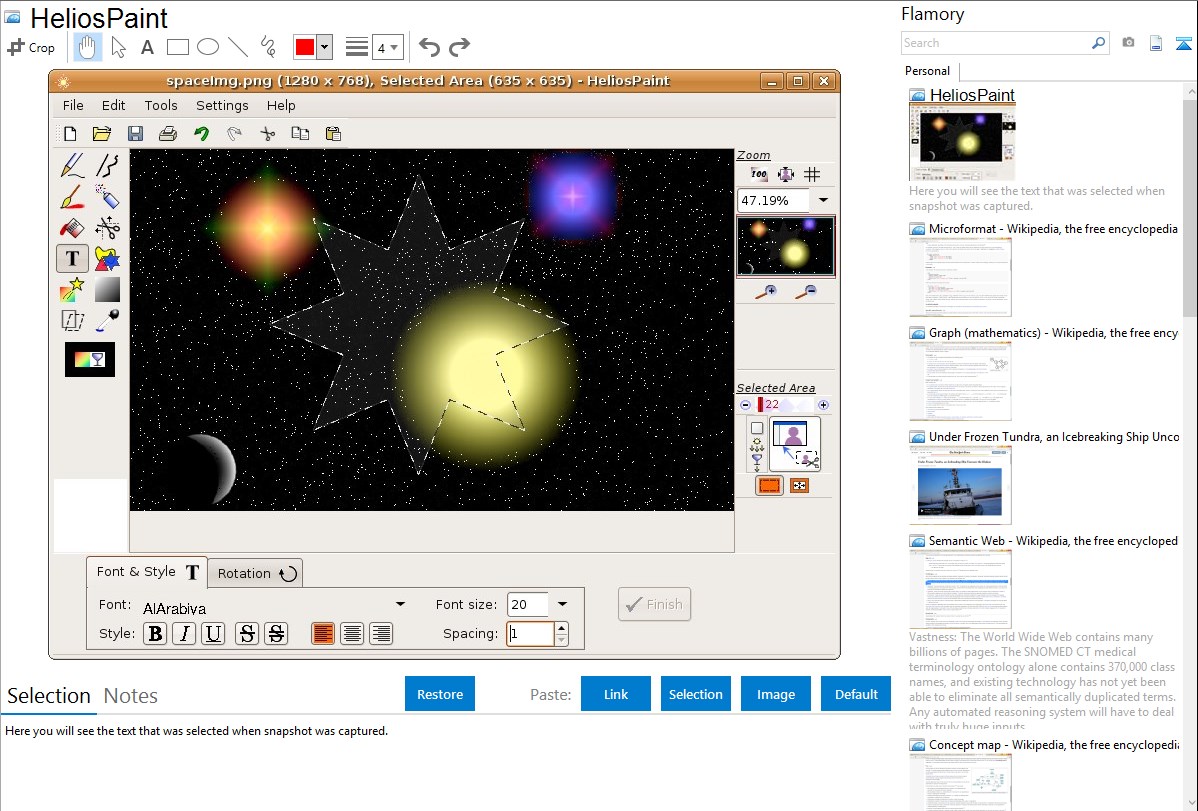Toggle left text alignment
Viewport: 1198px width, 811px height.
[x=323, y=634]
